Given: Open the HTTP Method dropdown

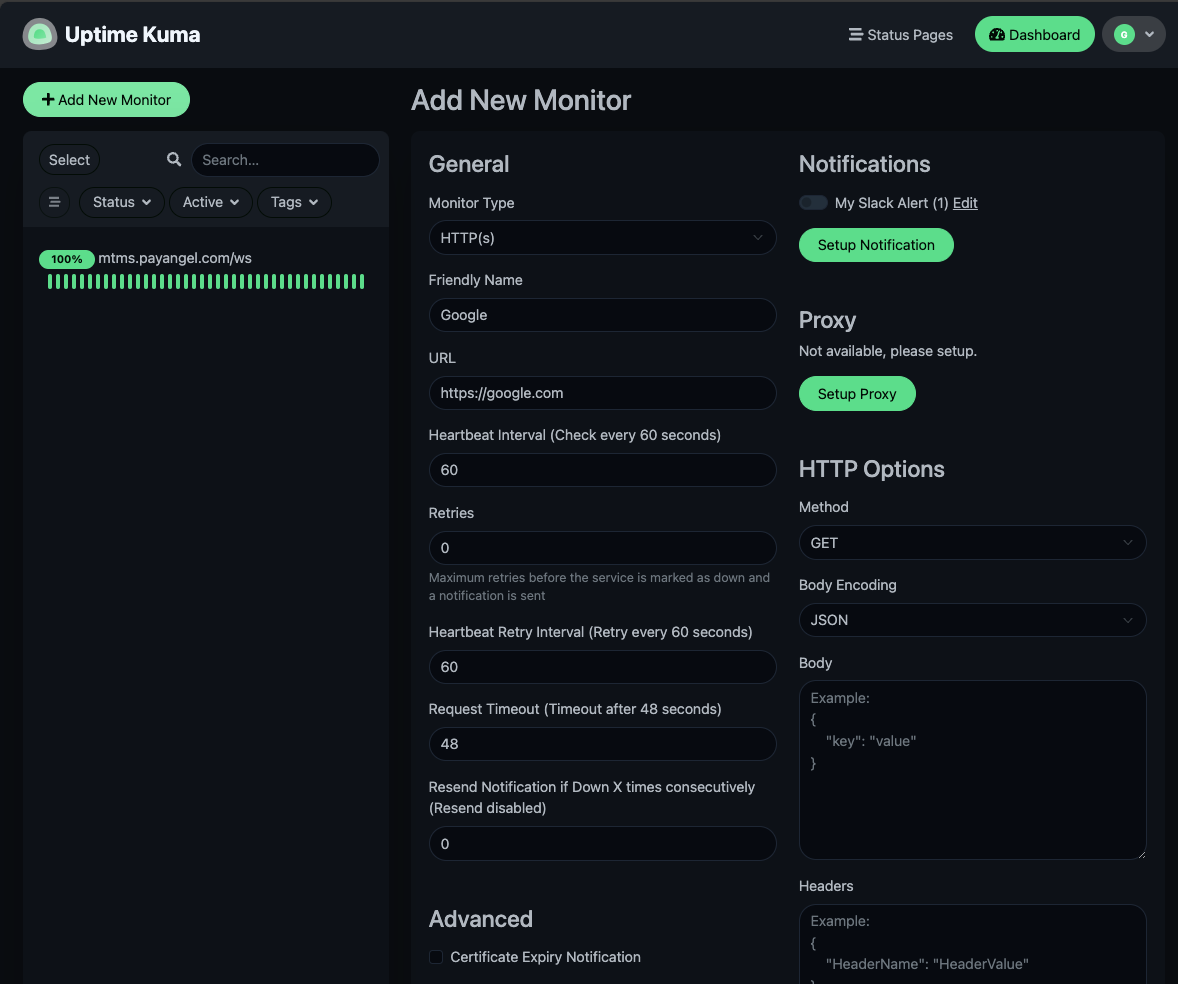Looking at the screenshot, I should click(x=972, y=543).
